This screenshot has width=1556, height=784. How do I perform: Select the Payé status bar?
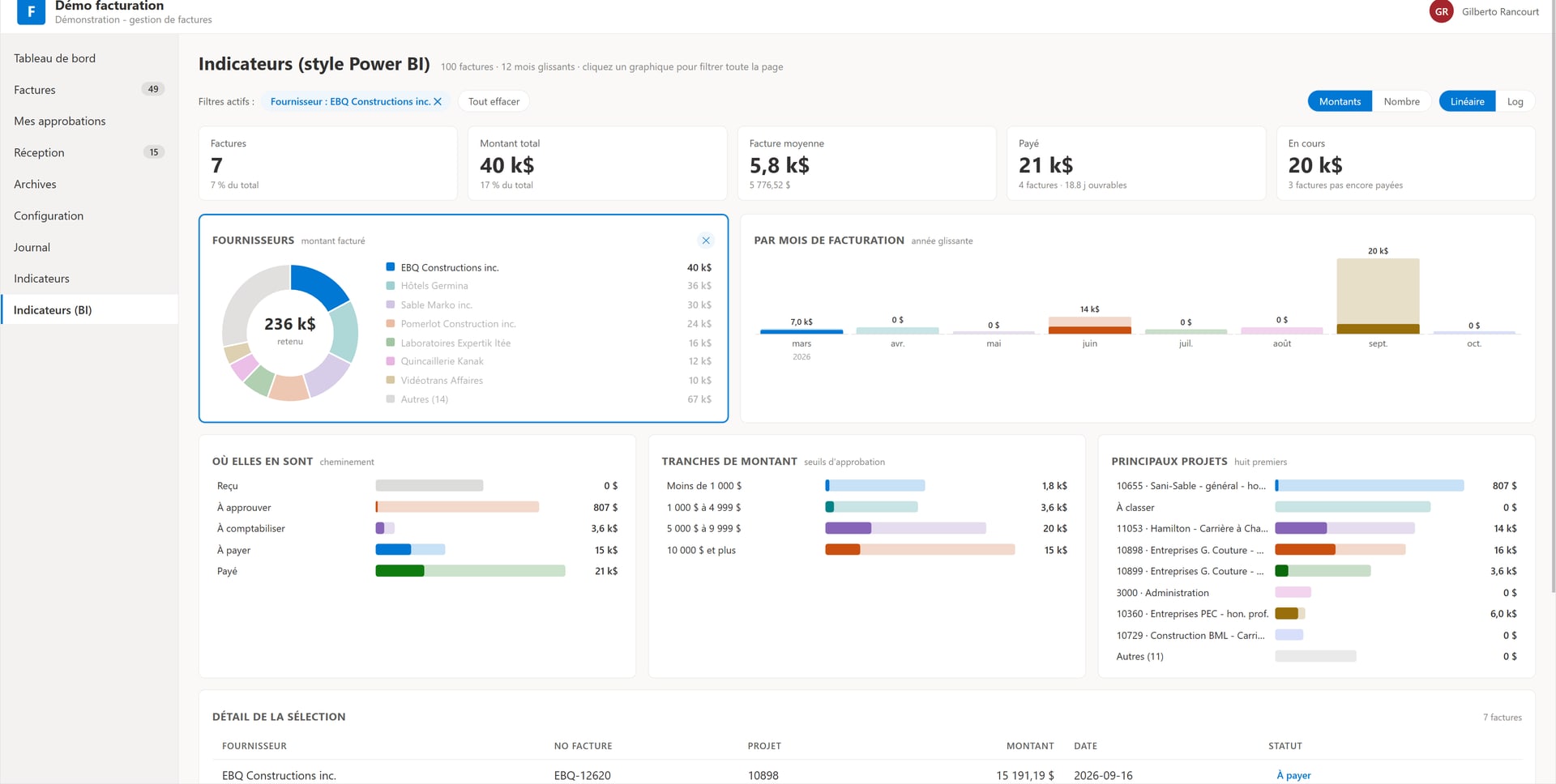pyautogui.click(x=470, y=571)
